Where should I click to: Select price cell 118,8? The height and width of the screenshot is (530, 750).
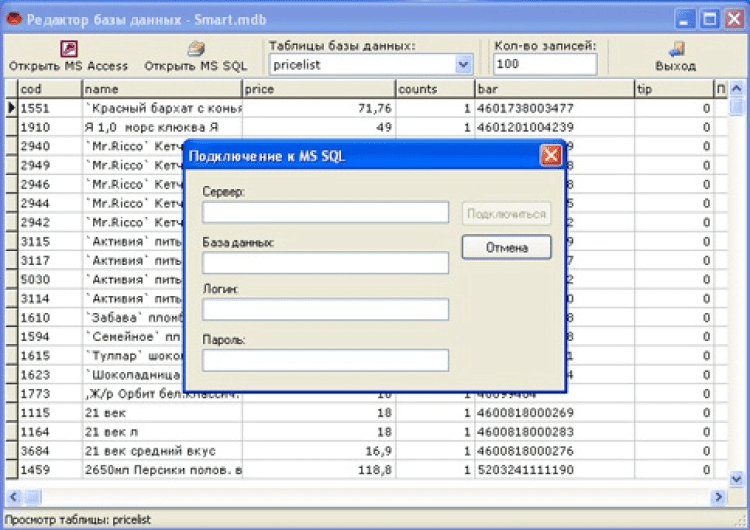319,470
